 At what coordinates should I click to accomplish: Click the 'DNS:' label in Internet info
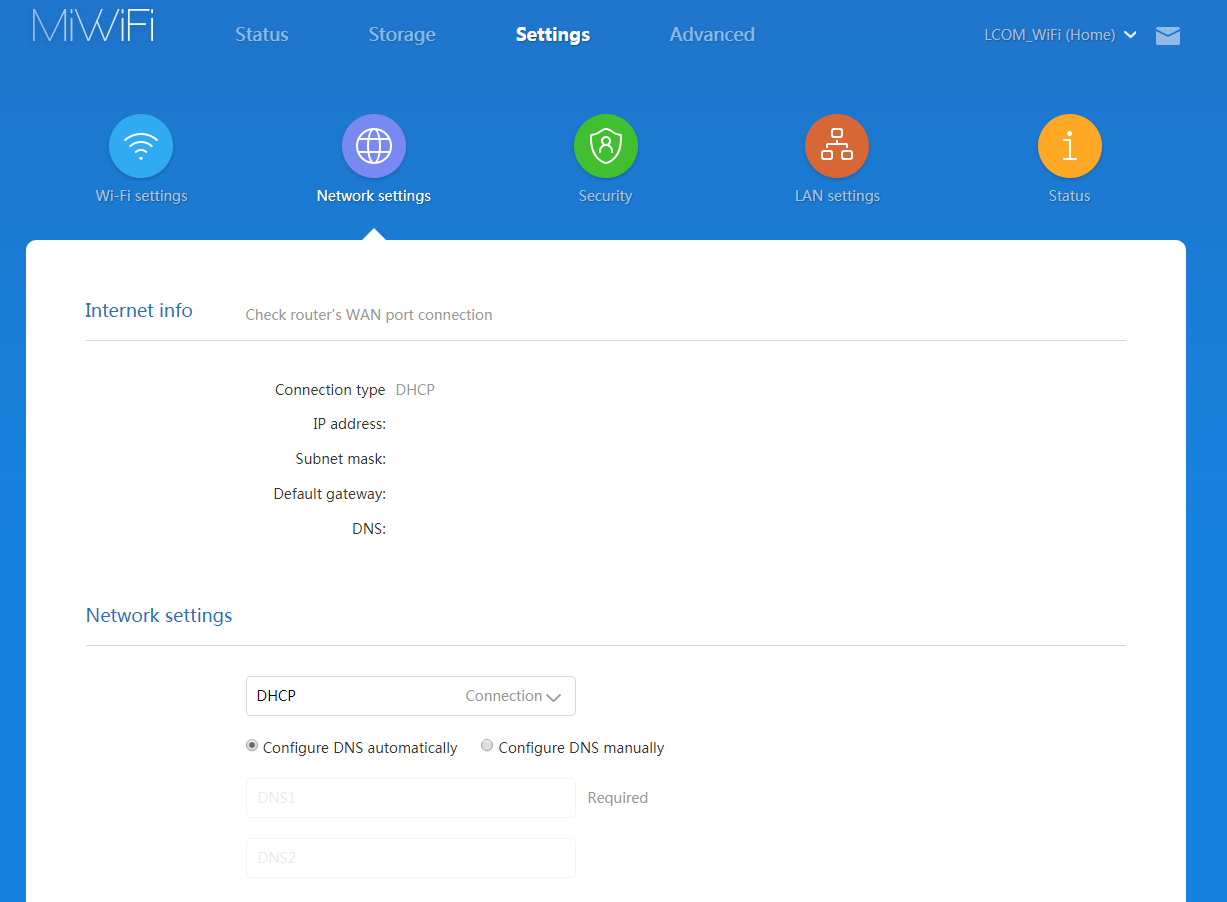[x=369, y=529]
